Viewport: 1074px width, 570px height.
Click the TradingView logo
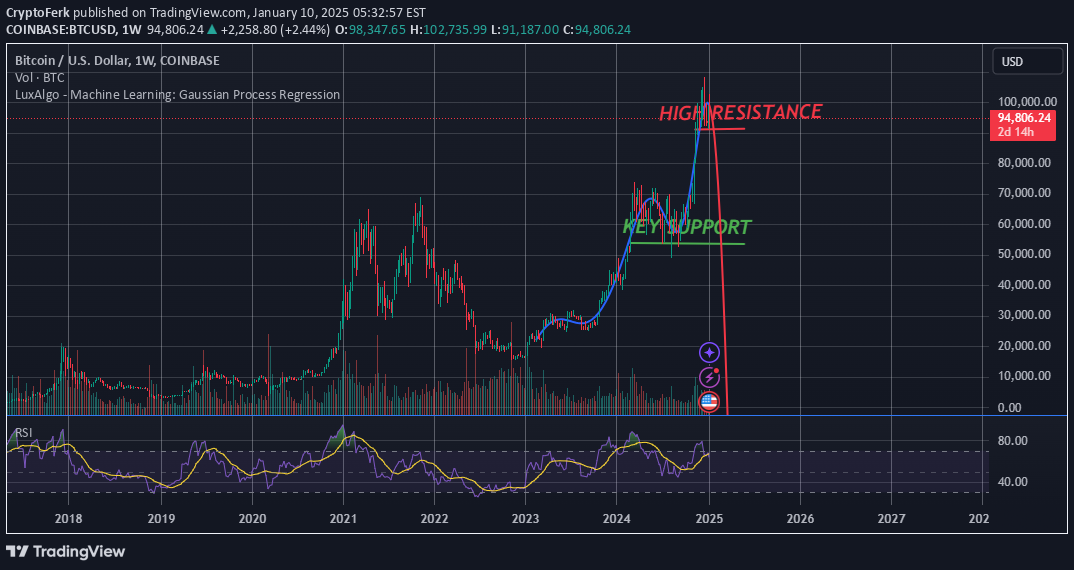click(66, 552)
